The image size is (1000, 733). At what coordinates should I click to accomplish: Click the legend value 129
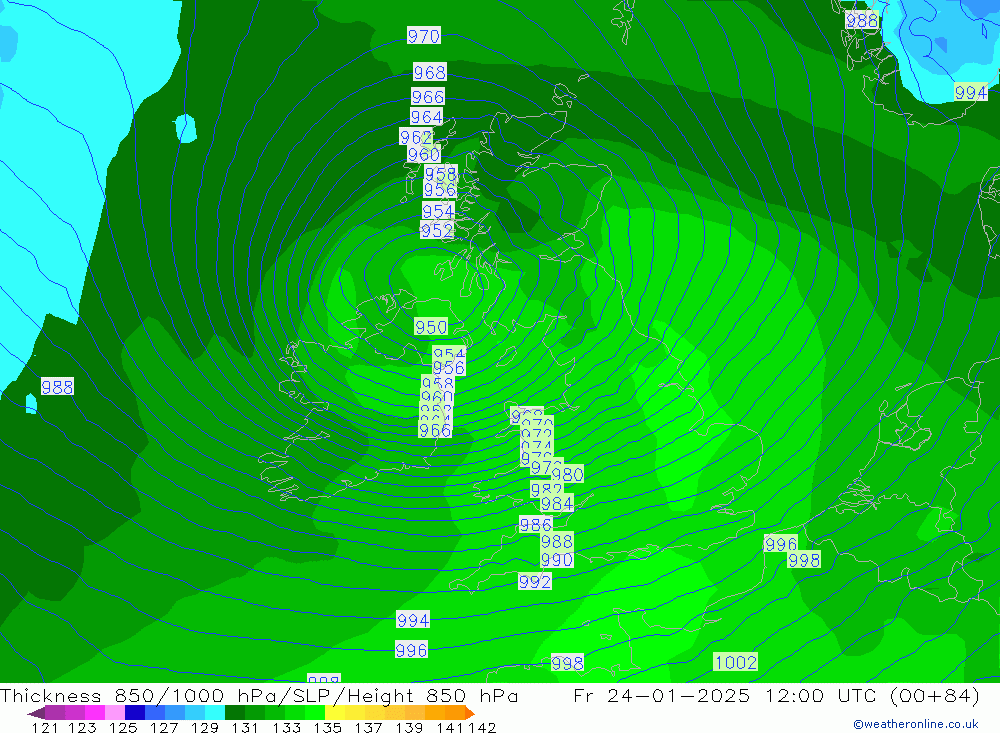(x=204, y=727)
